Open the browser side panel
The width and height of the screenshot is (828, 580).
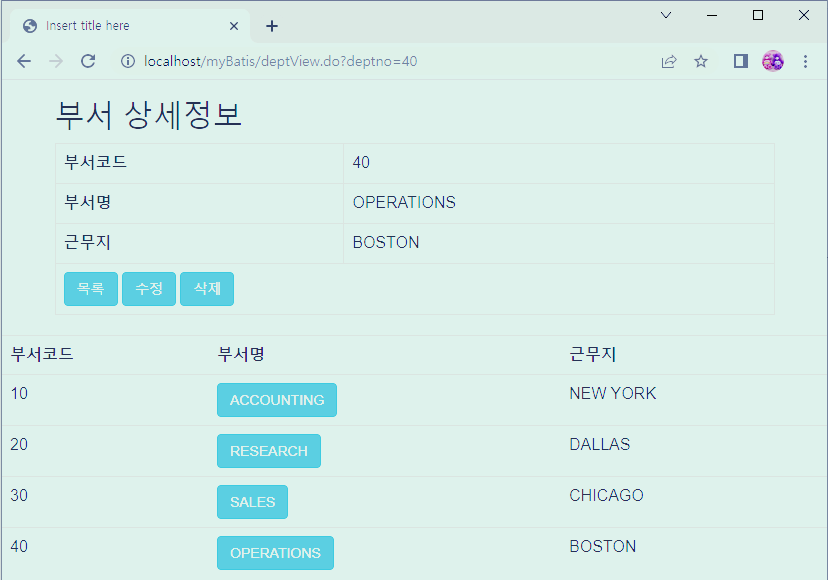(740, 61)
